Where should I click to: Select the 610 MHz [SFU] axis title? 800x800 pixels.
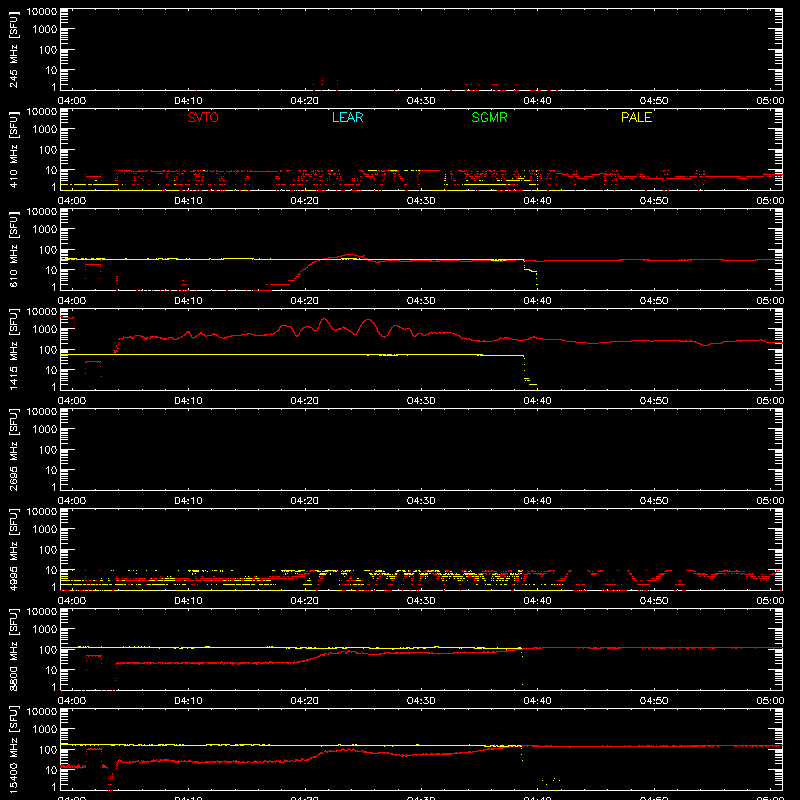click(13, 249)
